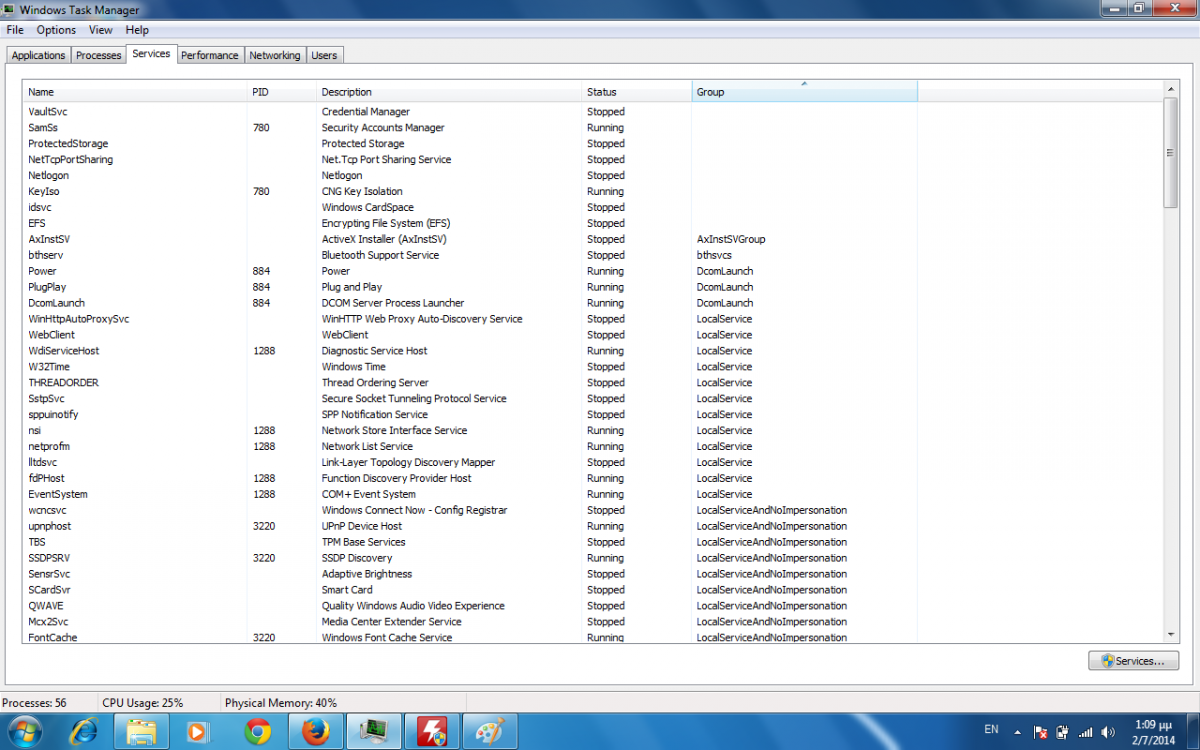This screenshot has height=750, width=1200.
Task: Switch to the Users tab
Action: pos(324,55)
